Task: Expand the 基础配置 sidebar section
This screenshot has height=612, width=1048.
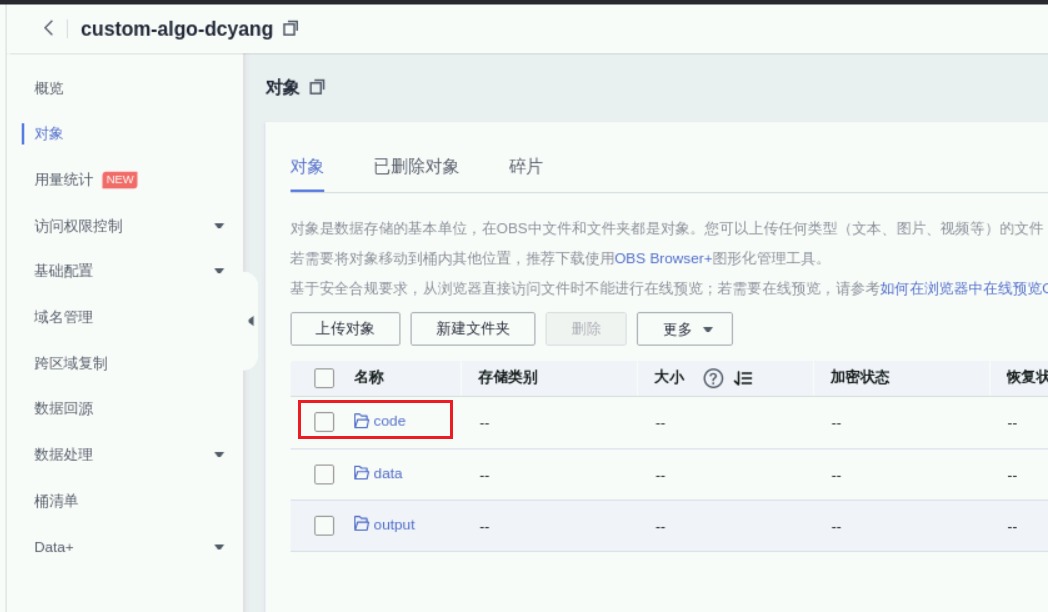Action: (219, 271)
